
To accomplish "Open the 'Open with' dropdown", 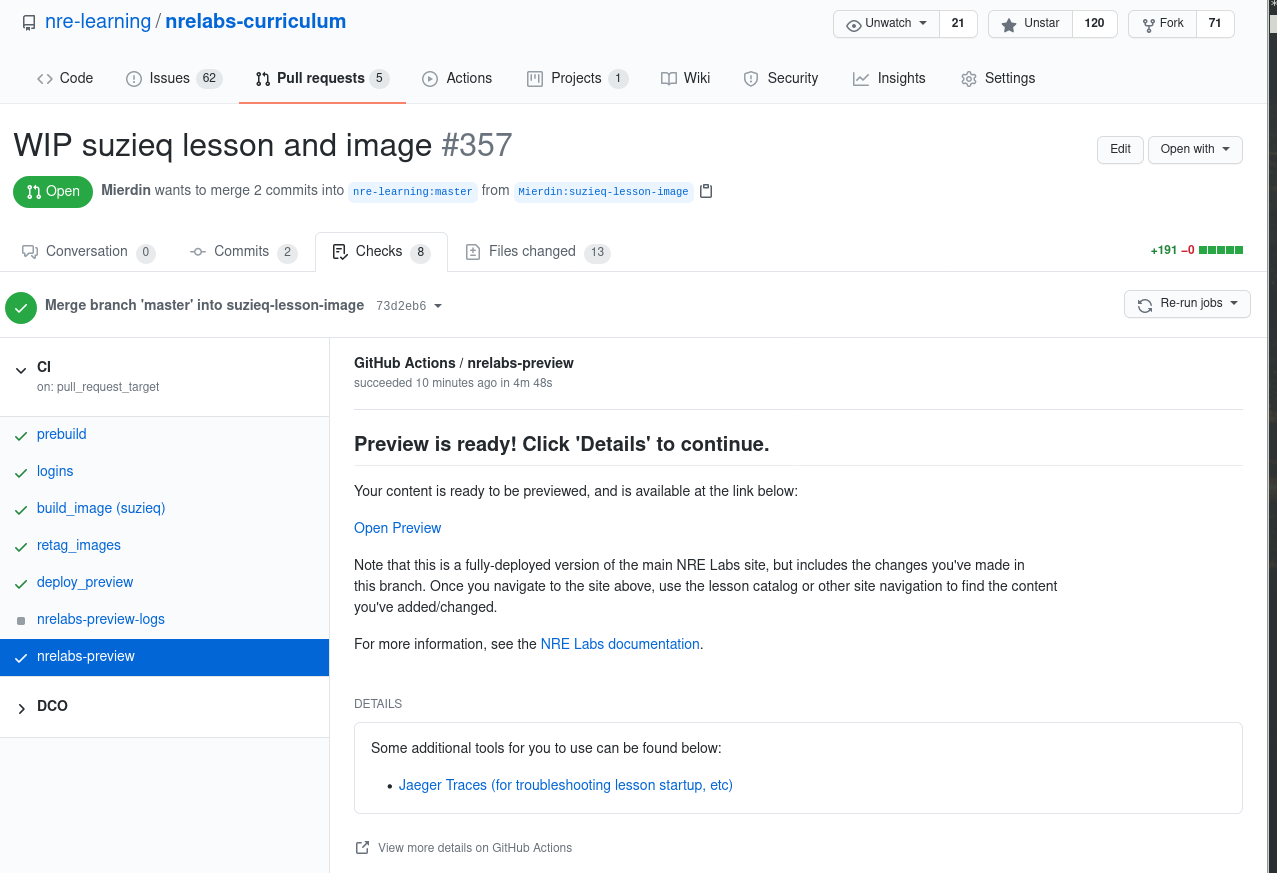I will coord(1195,150).
